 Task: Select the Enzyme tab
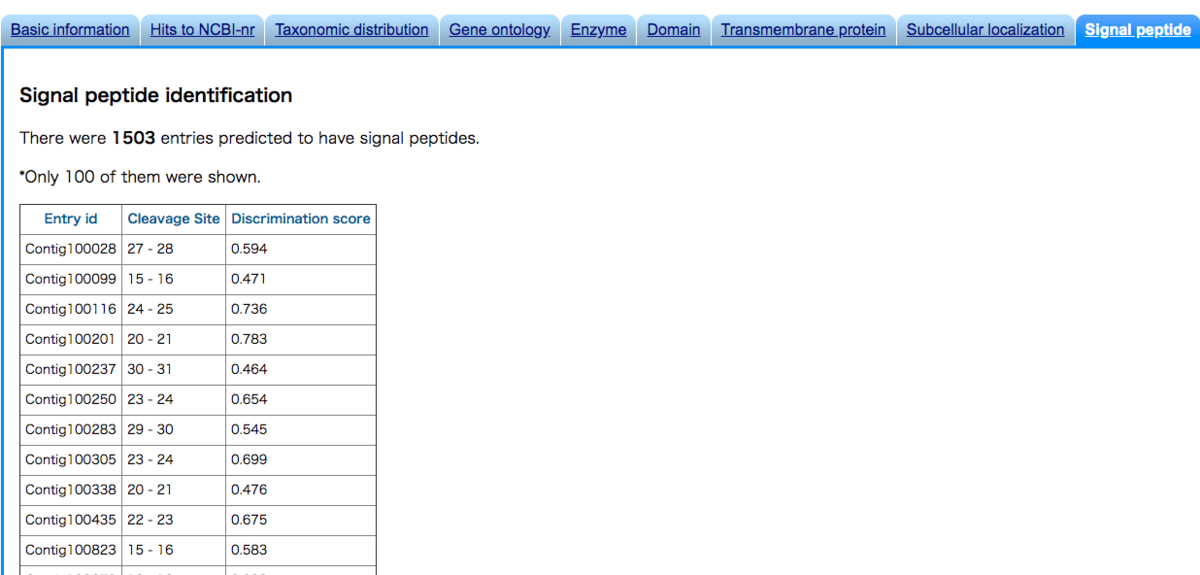click(599, 30)
